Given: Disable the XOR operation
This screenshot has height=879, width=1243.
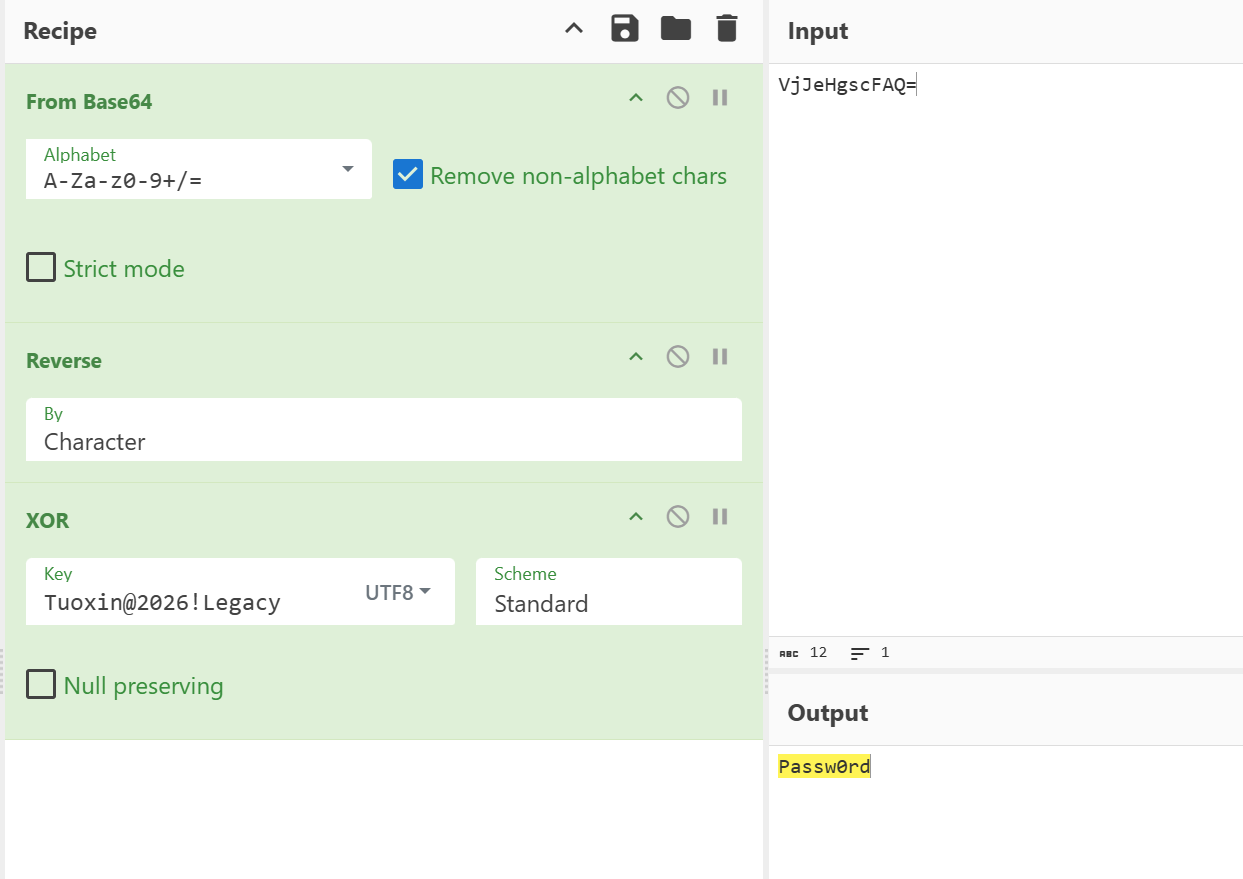Looking at the screenshot, I should (x=678, y=517).
